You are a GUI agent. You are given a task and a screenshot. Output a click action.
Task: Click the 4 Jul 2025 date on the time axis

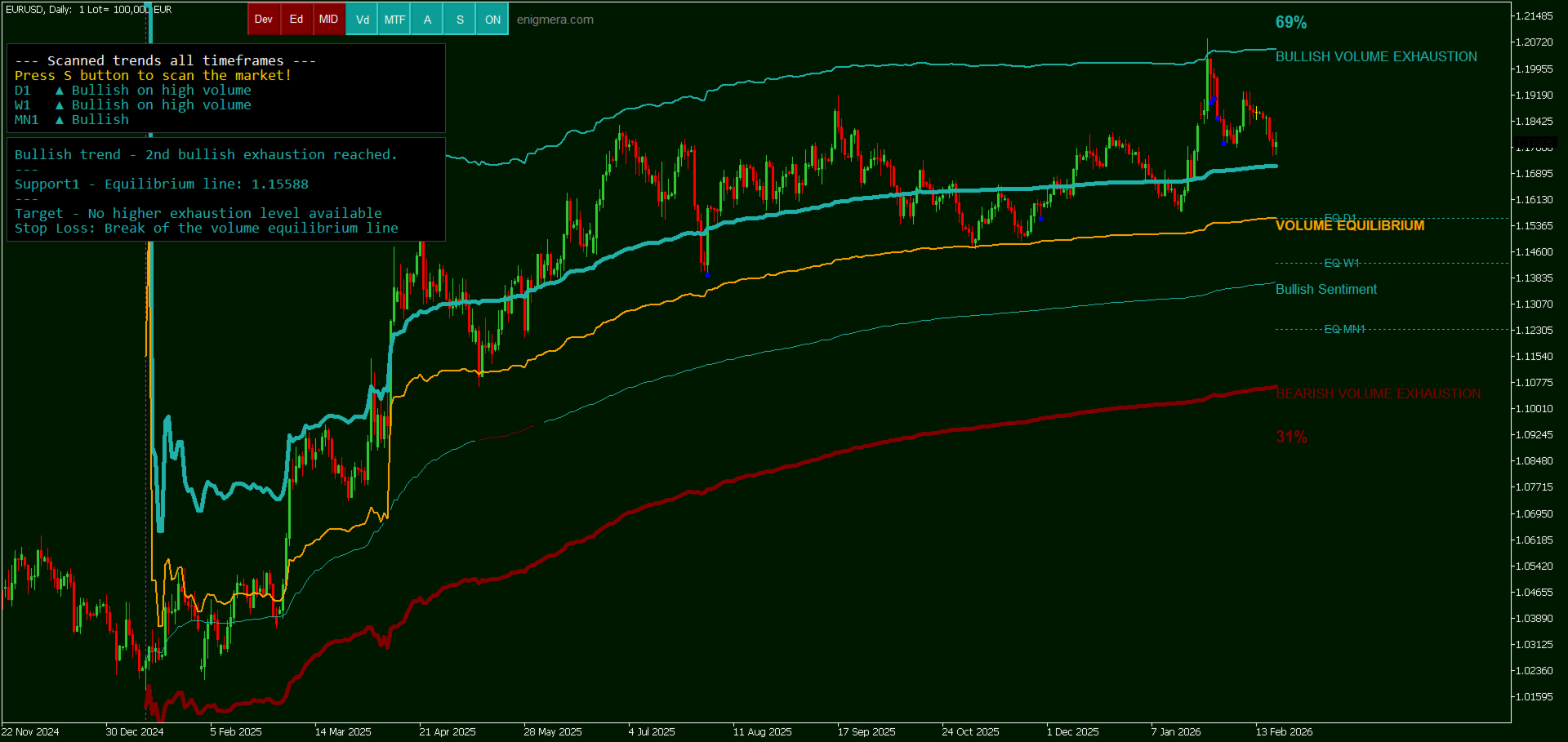652,732
